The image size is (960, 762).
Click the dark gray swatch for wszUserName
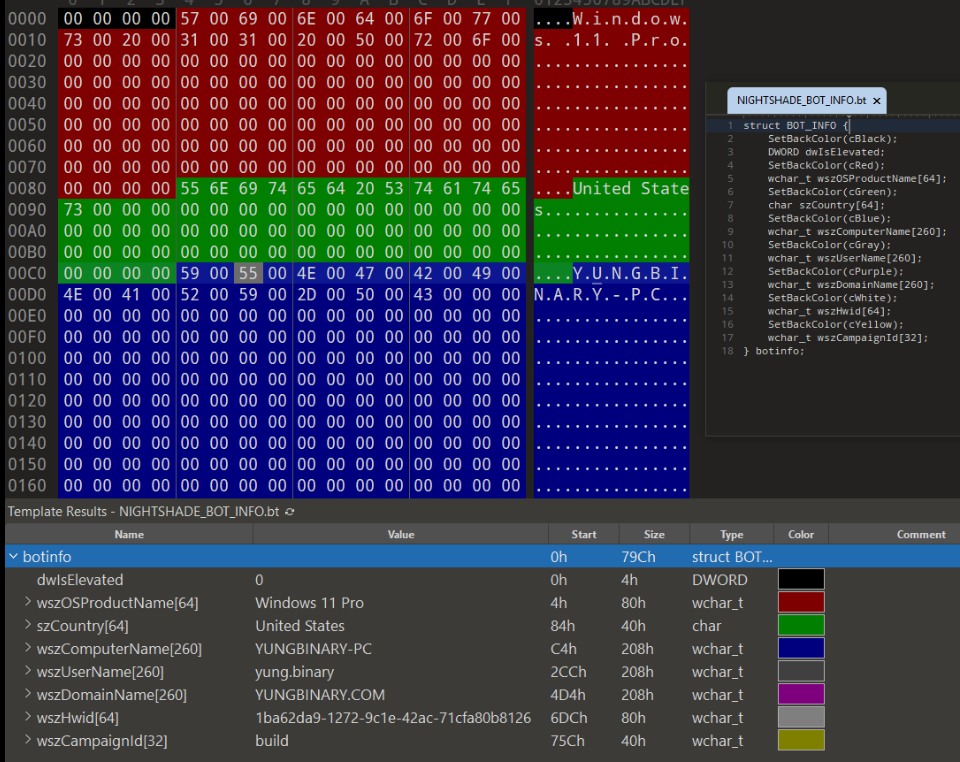(x=801, y=671)
